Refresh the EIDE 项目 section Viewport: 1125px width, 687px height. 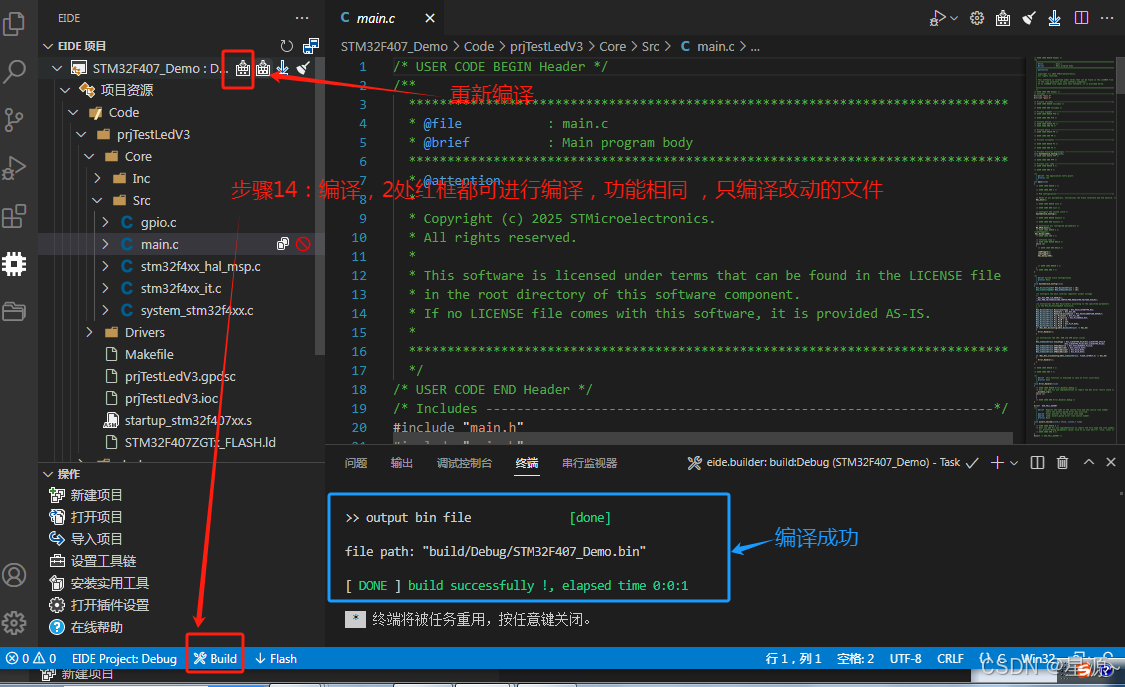(286, 46)
